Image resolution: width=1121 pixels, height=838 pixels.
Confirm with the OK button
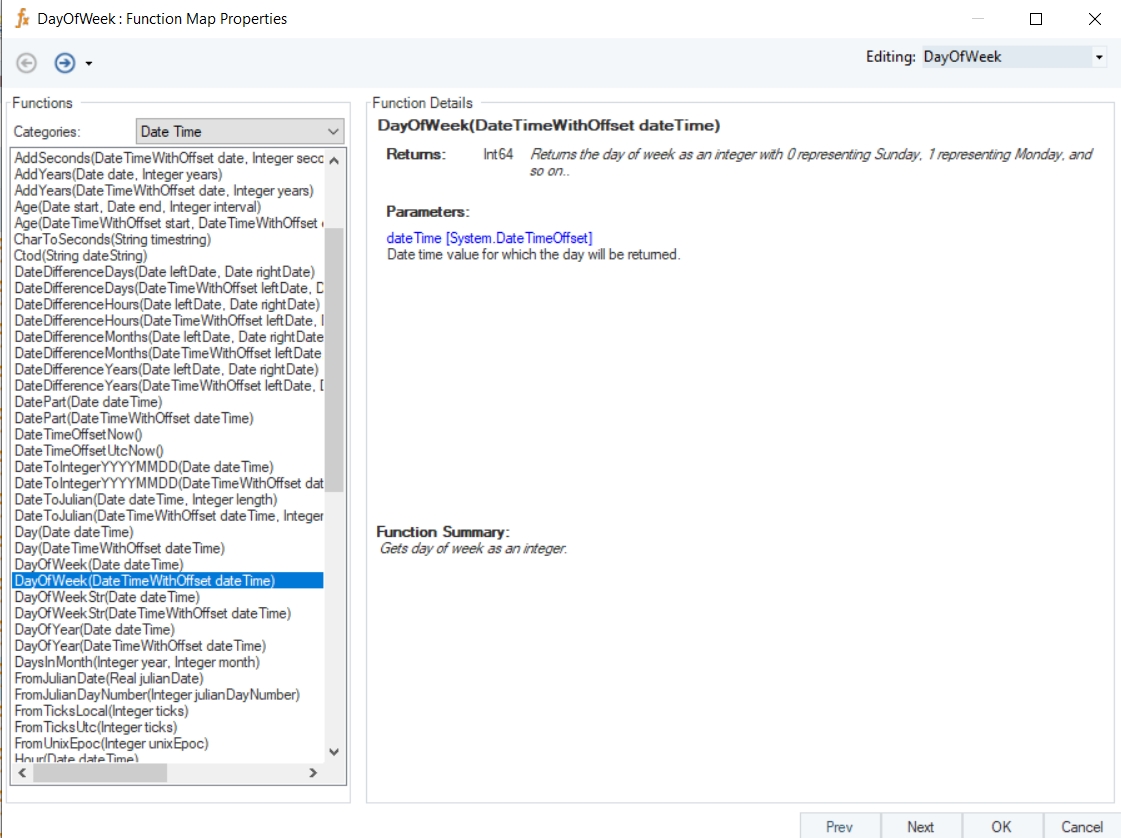(x=1001, y=826)
